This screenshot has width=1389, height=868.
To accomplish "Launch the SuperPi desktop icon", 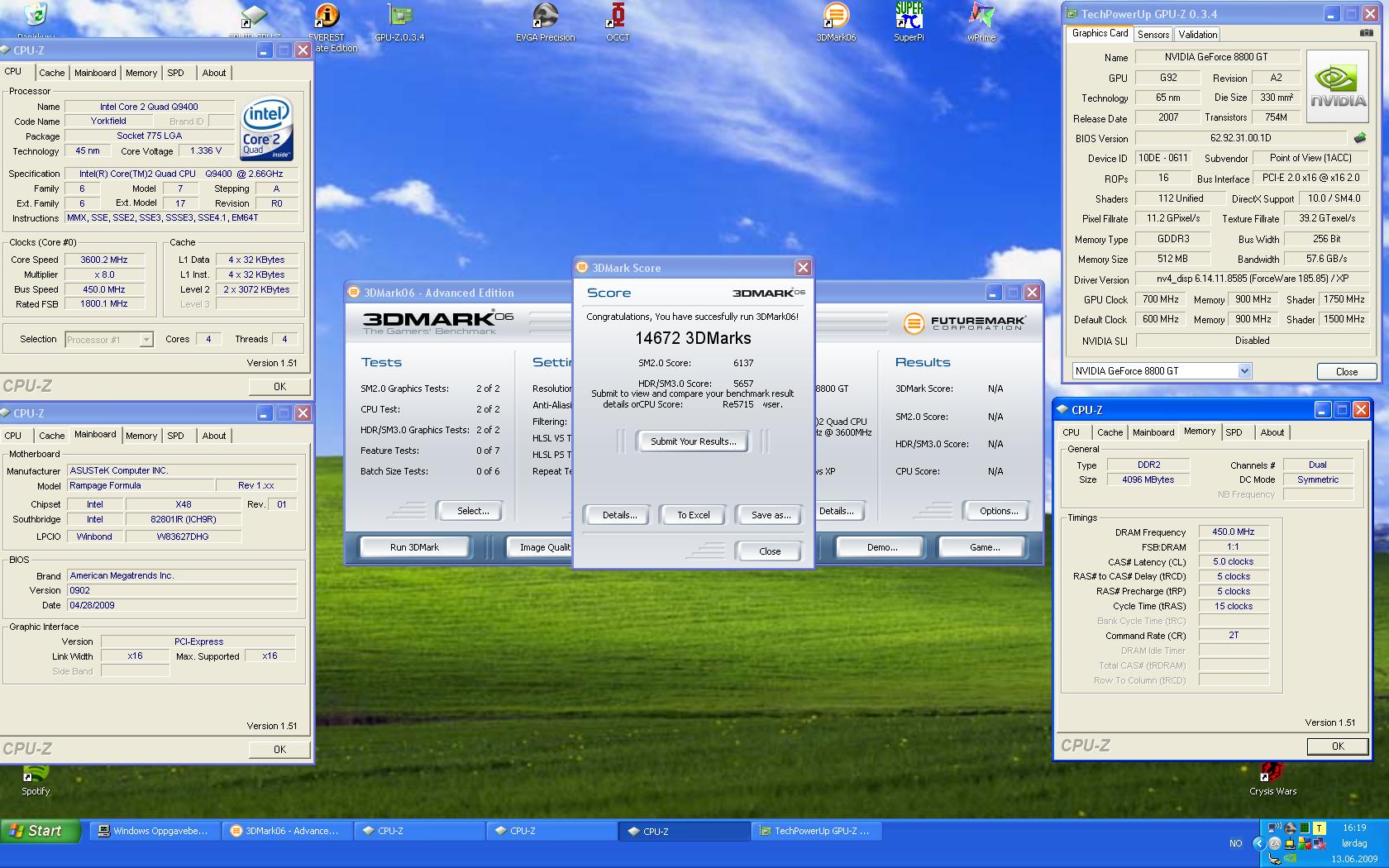I will point(909,22).
